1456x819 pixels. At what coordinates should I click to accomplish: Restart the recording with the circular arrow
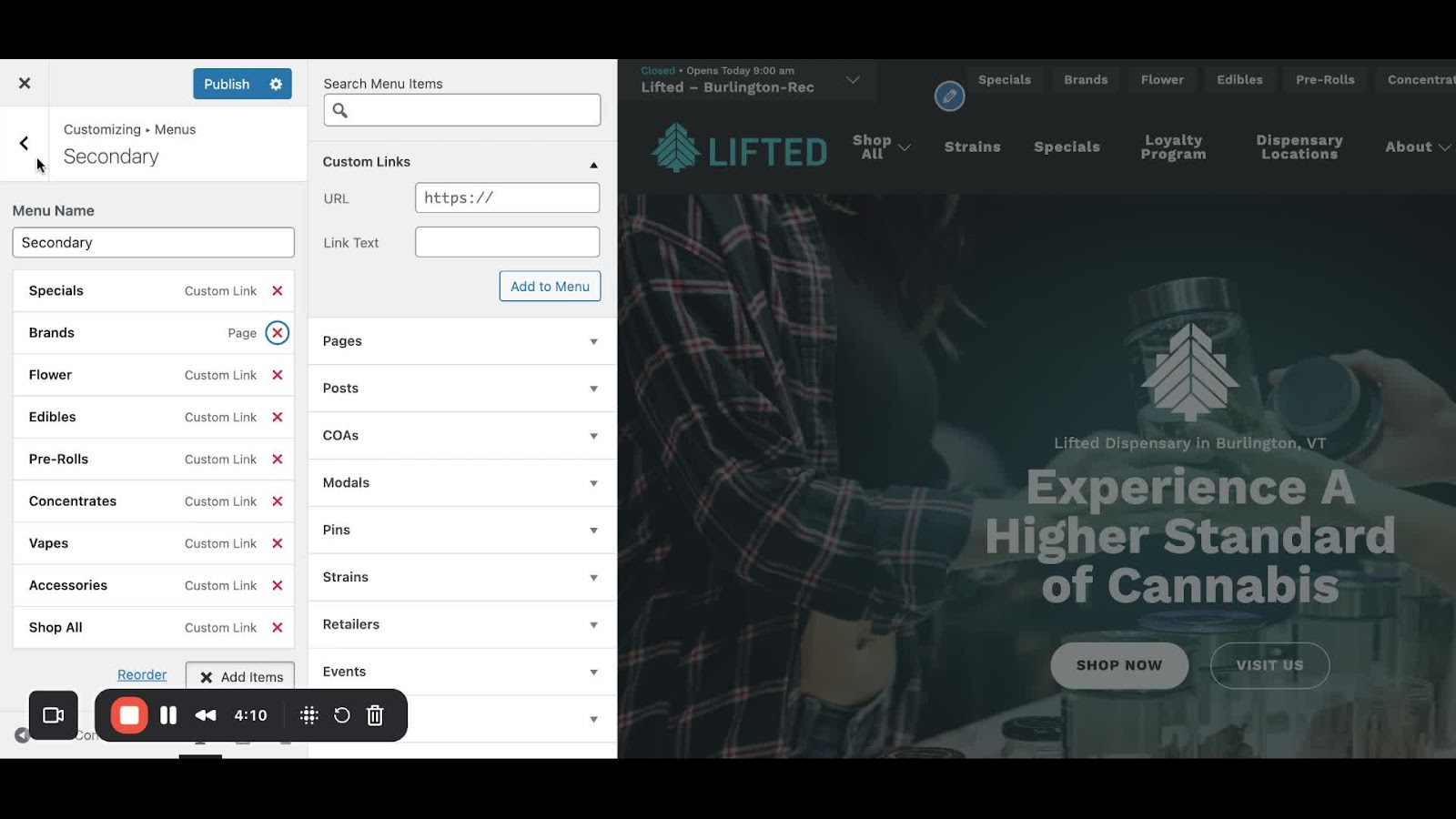tap(342, 715)
